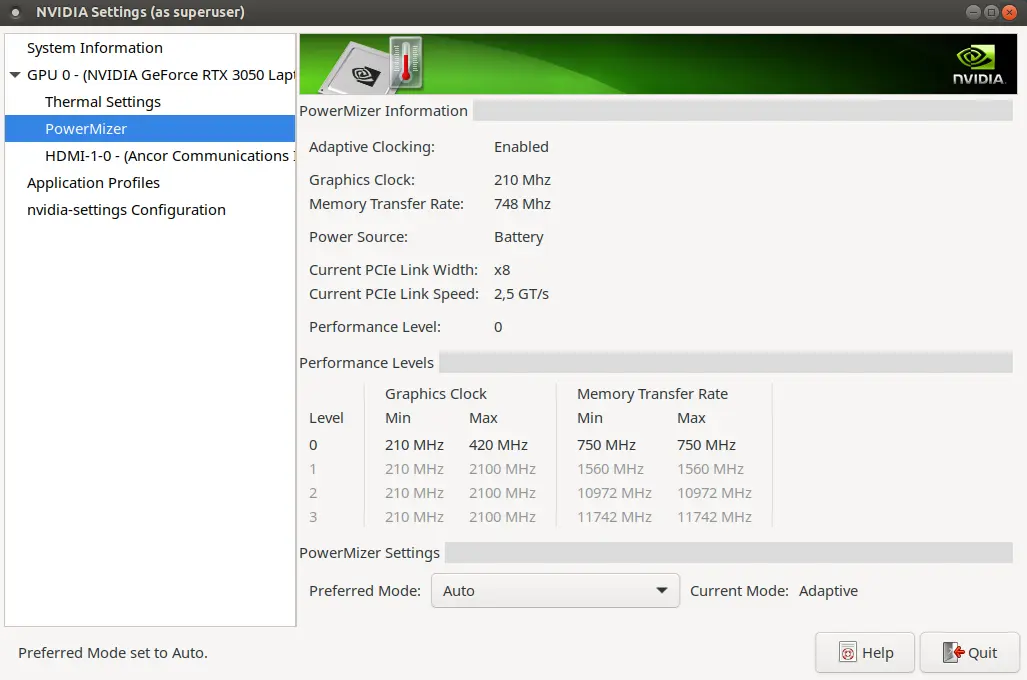Click the Help button
The height and width of the screenshot is (680, 1027).
pos(865,652)
